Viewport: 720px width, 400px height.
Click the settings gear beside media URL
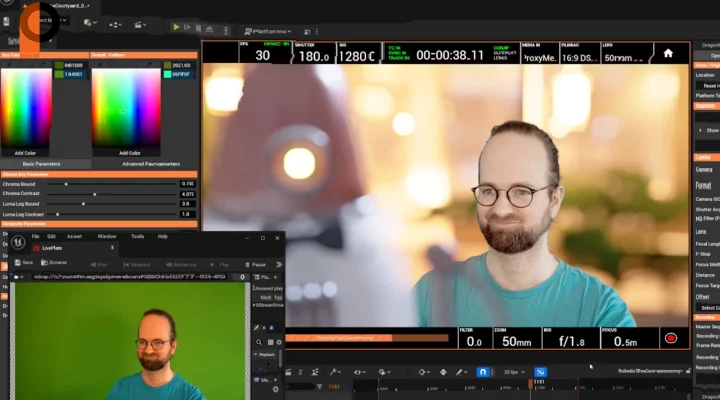coord(242,277)
